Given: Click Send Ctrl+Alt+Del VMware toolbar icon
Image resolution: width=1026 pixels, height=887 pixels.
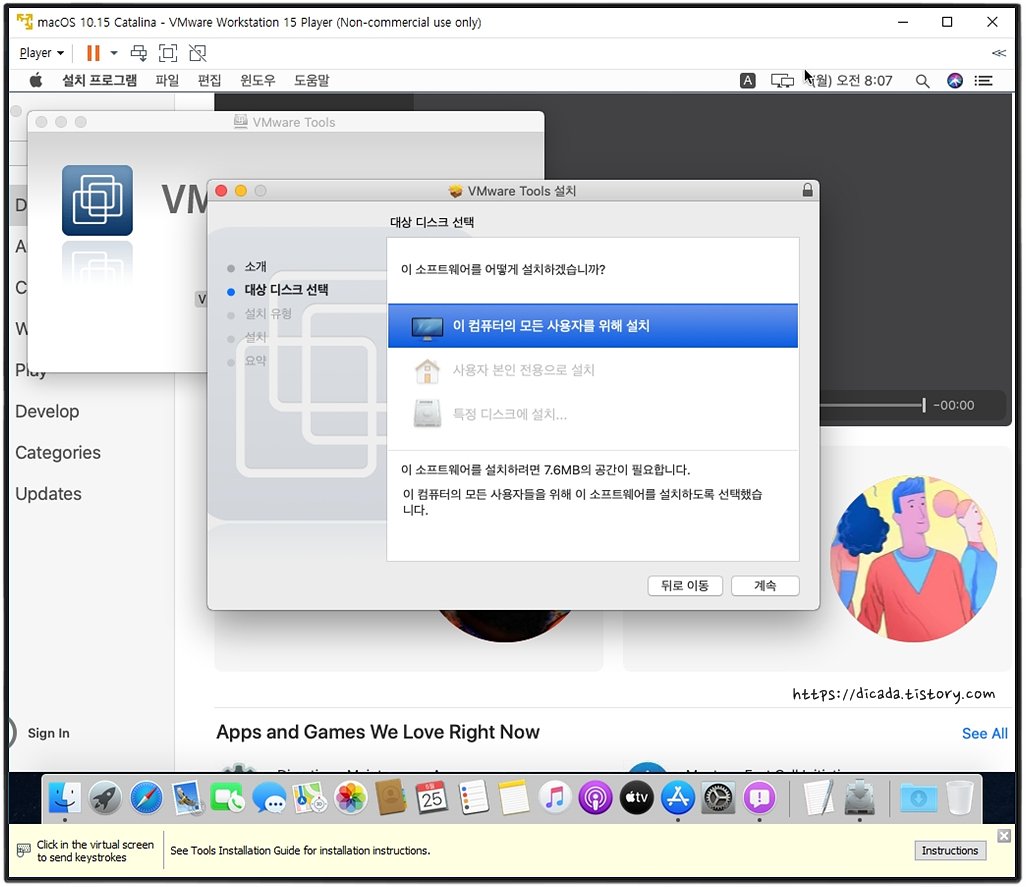Looking at the screenshot, I should (x=139, y=53).
